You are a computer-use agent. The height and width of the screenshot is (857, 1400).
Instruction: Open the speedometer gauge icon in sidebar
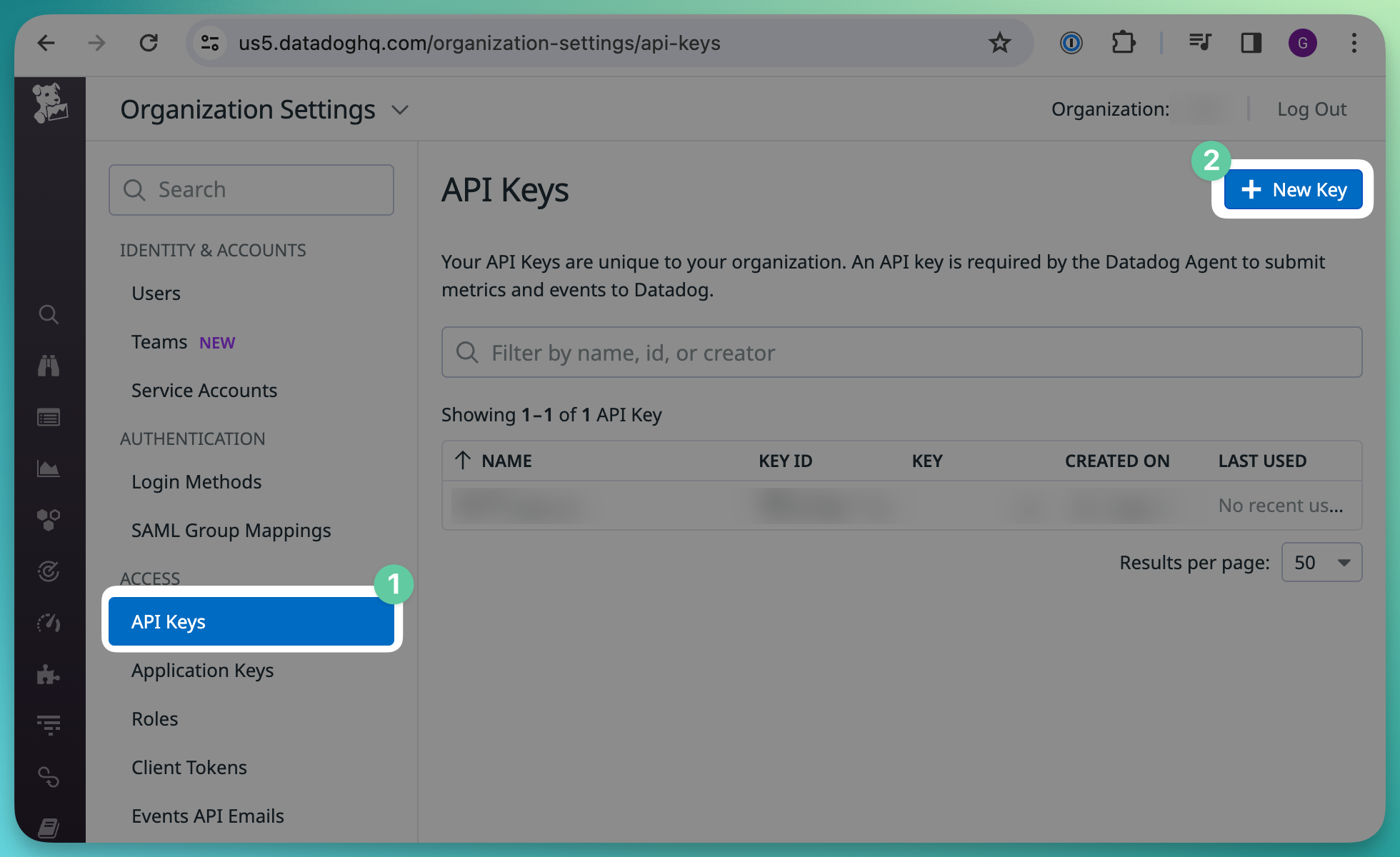pos(49,623)
